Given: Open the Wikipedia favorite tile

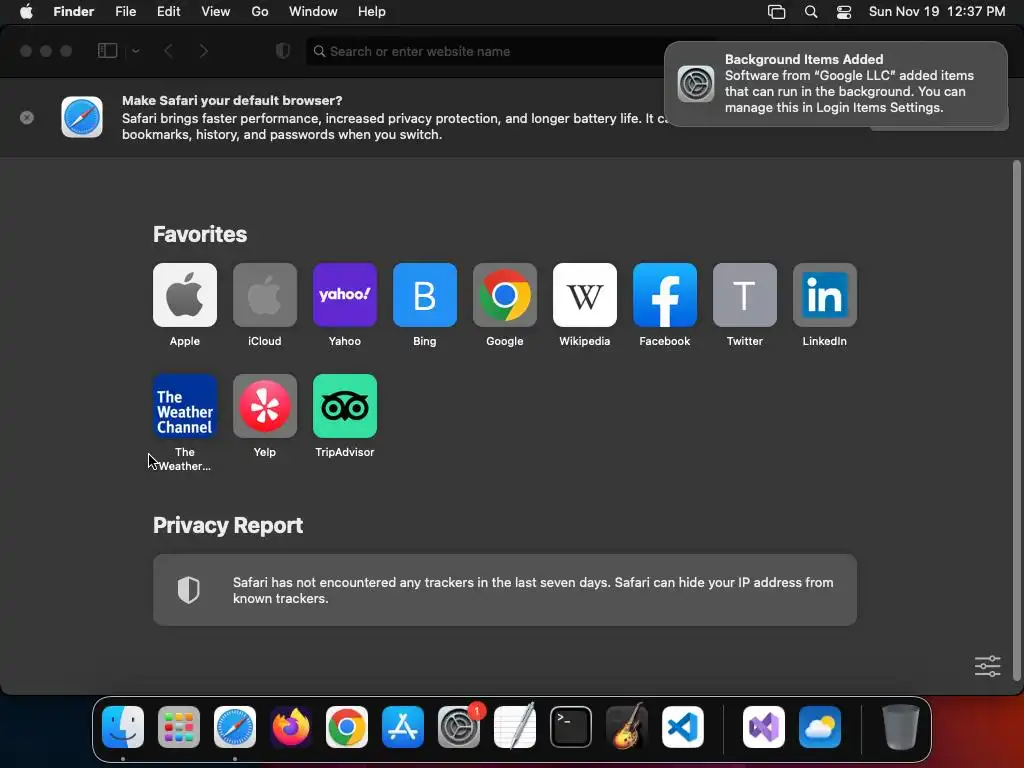Looking at the screenshot, I should [584, 295].
